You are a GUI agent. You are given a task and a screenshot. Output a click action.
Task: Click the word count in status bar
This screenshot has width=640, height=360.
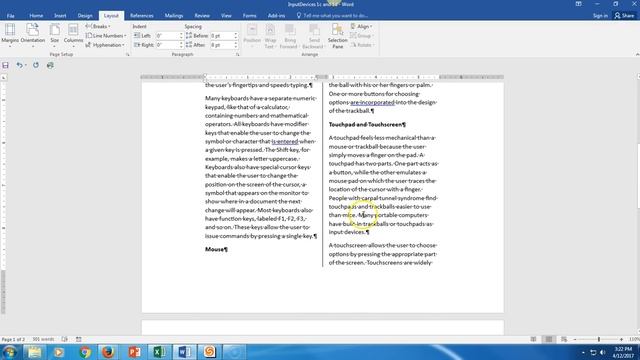[x=43, y=340]
